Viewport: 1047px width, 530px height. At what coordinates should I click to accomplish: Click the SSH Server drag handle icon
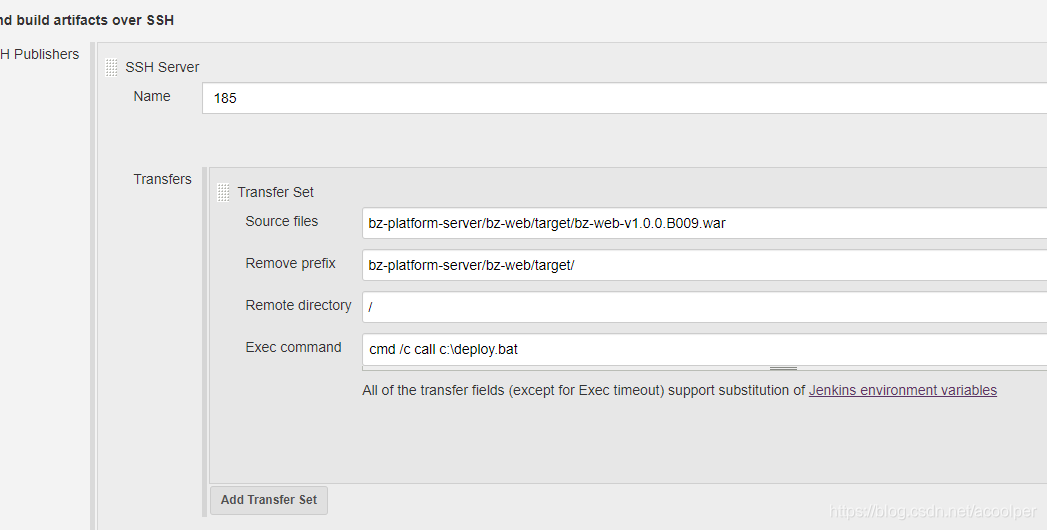pos(112,67)
